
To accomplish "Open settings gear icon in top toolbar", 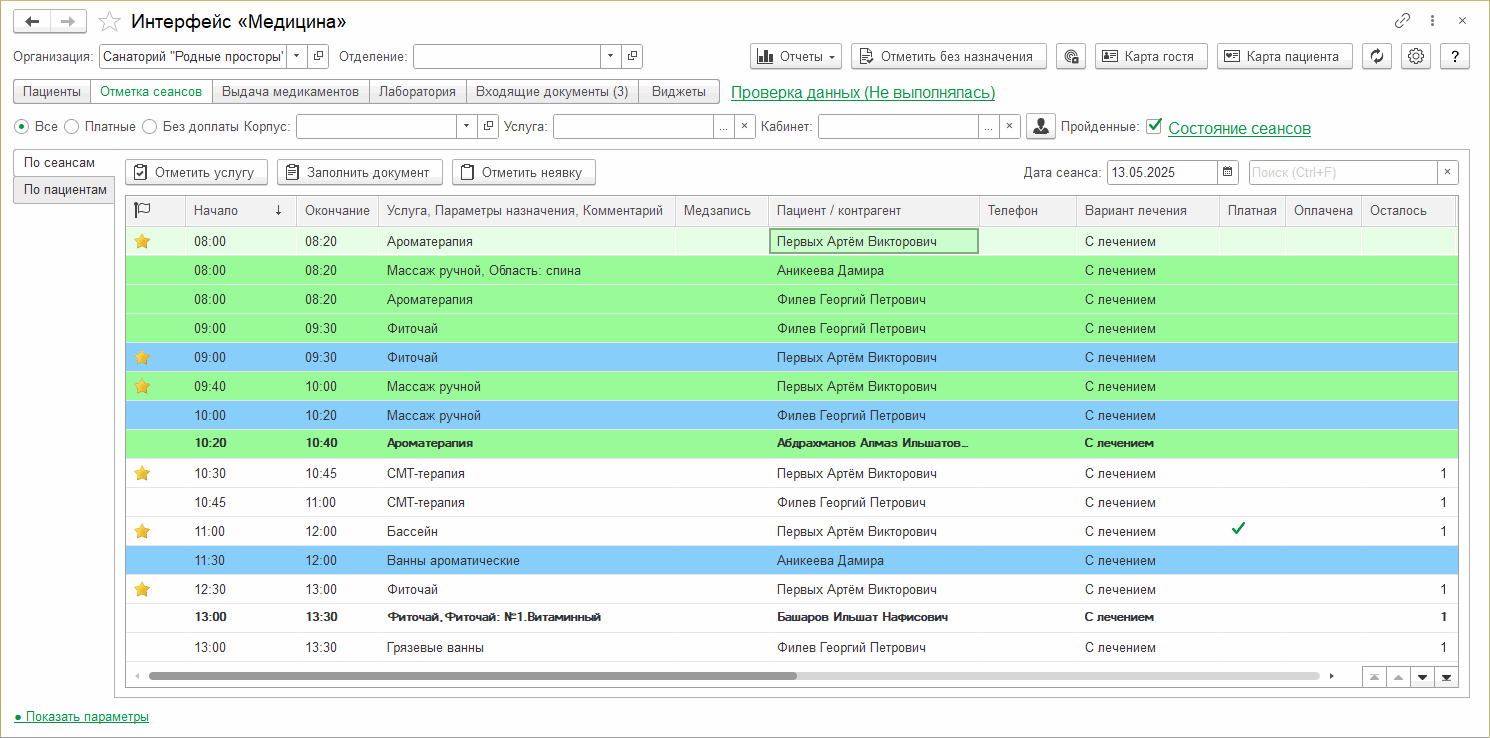I will pos(1416,56).
